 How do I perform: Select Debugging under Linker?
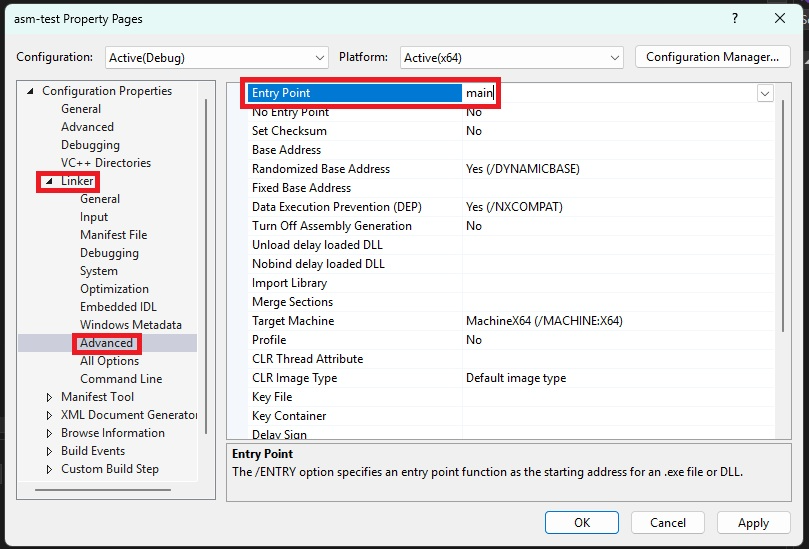click(109, 253)
